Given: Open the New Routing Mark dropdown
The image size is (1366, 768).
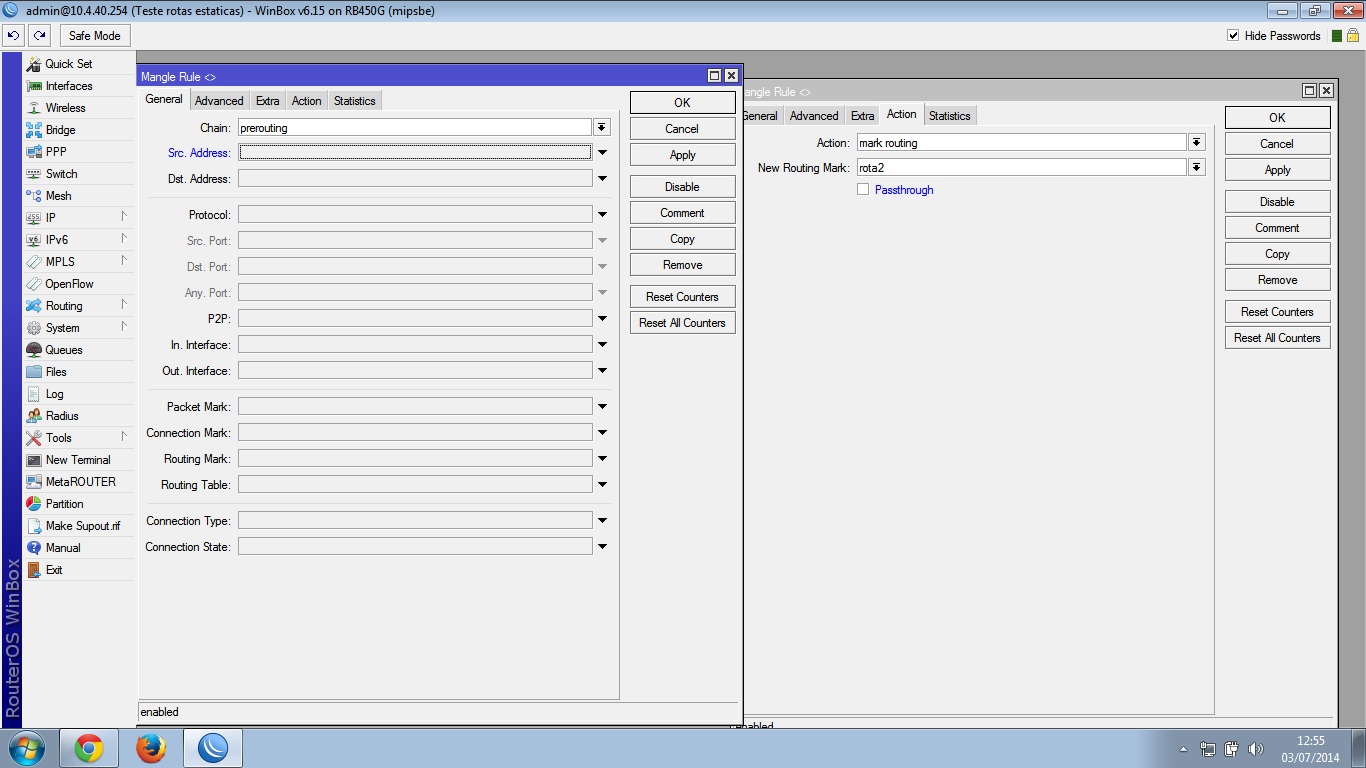Looking at the screenshot, I should point(1197,168).
